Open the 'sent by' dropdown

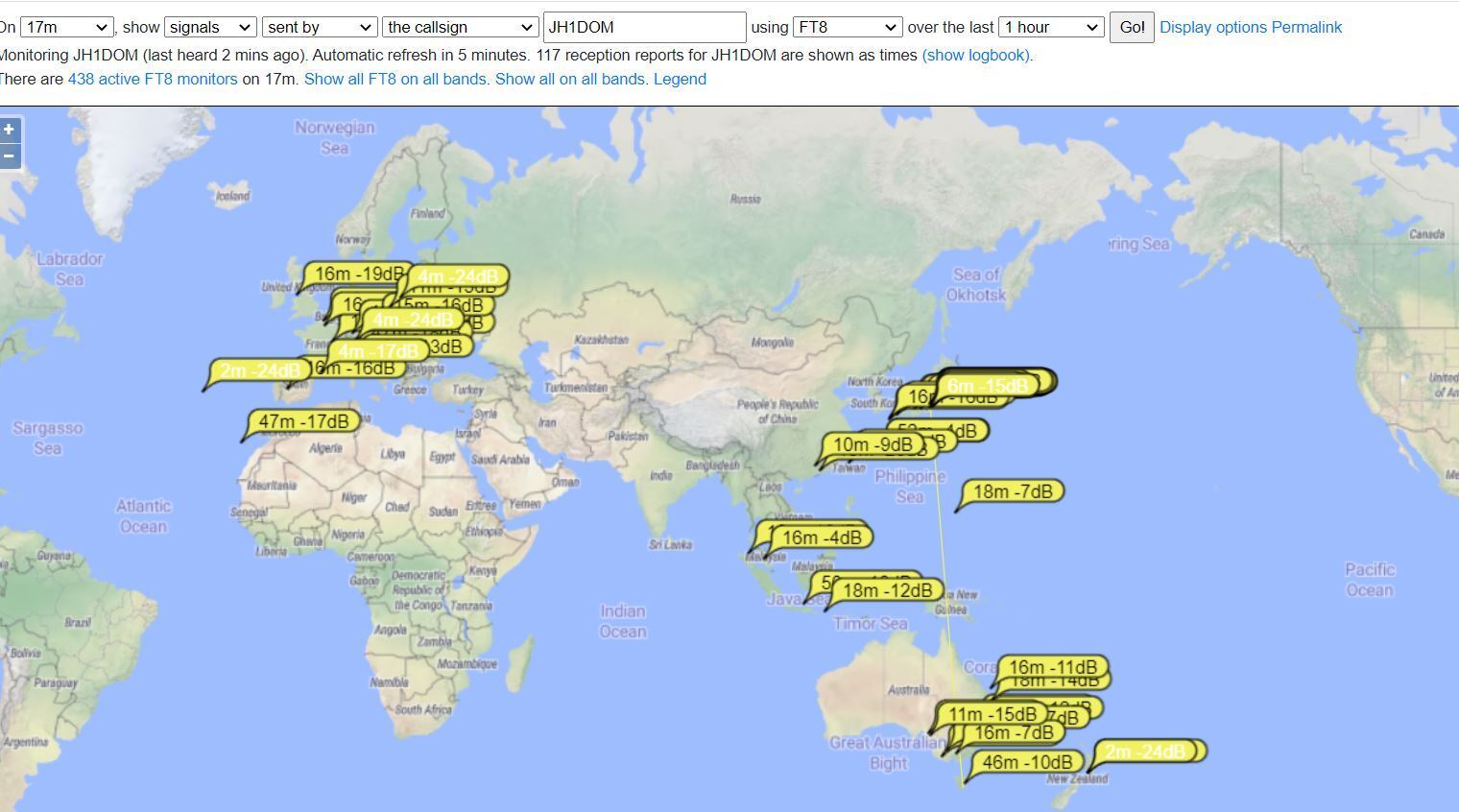pyautogui.click(x=320, y=27)
